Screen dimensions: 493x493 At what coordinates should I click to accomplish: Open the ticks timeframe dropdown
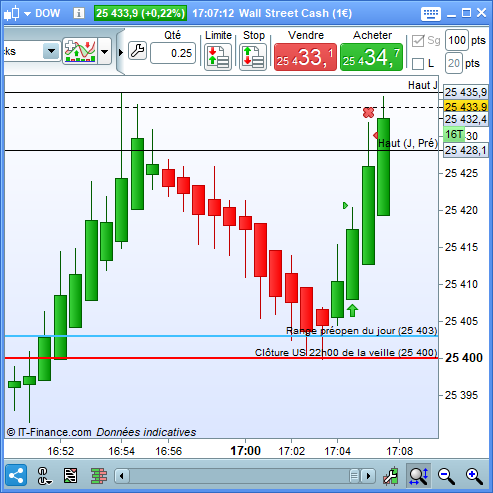[51, 51]
